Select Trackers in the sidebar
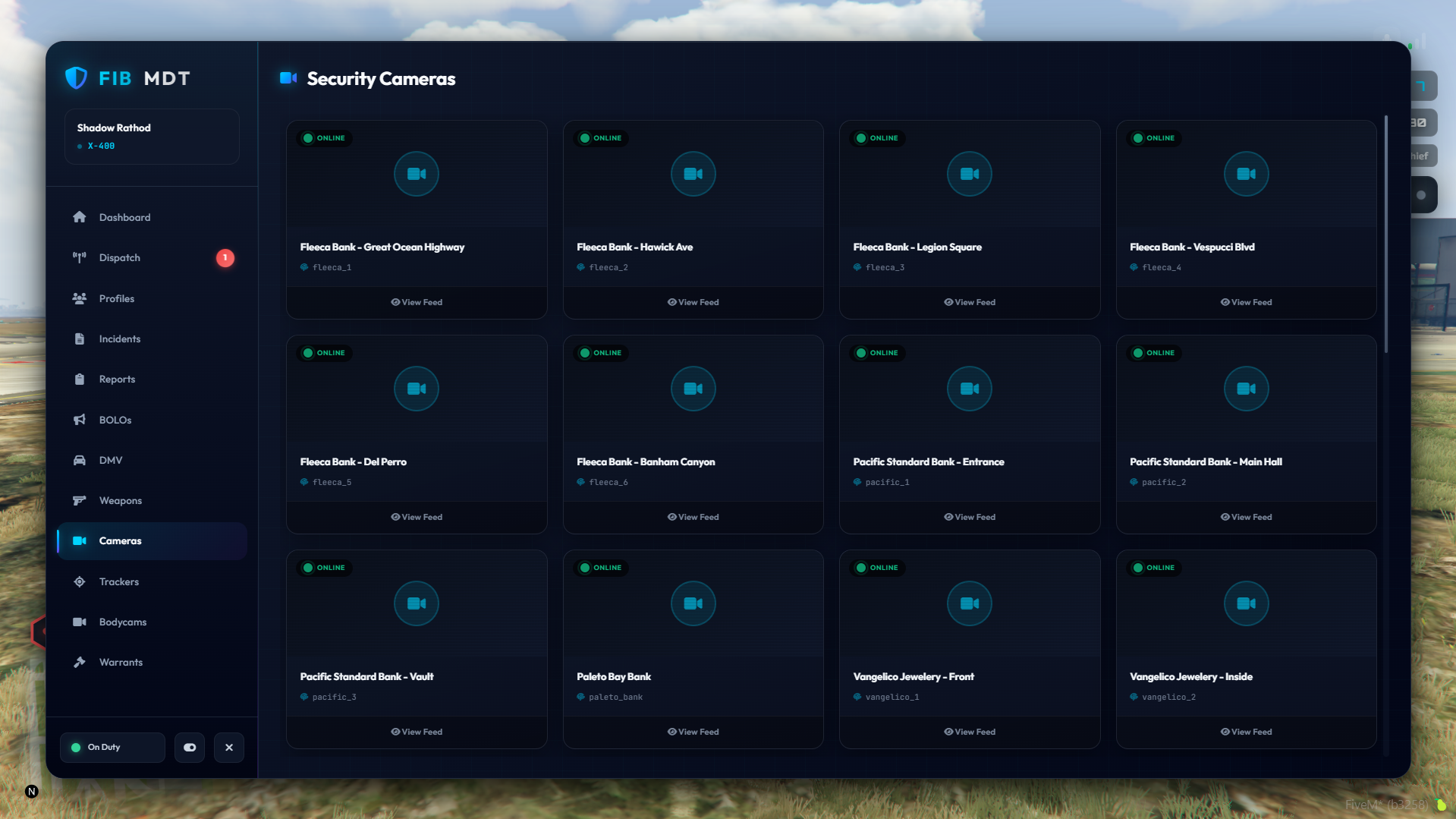 point(118,582)
